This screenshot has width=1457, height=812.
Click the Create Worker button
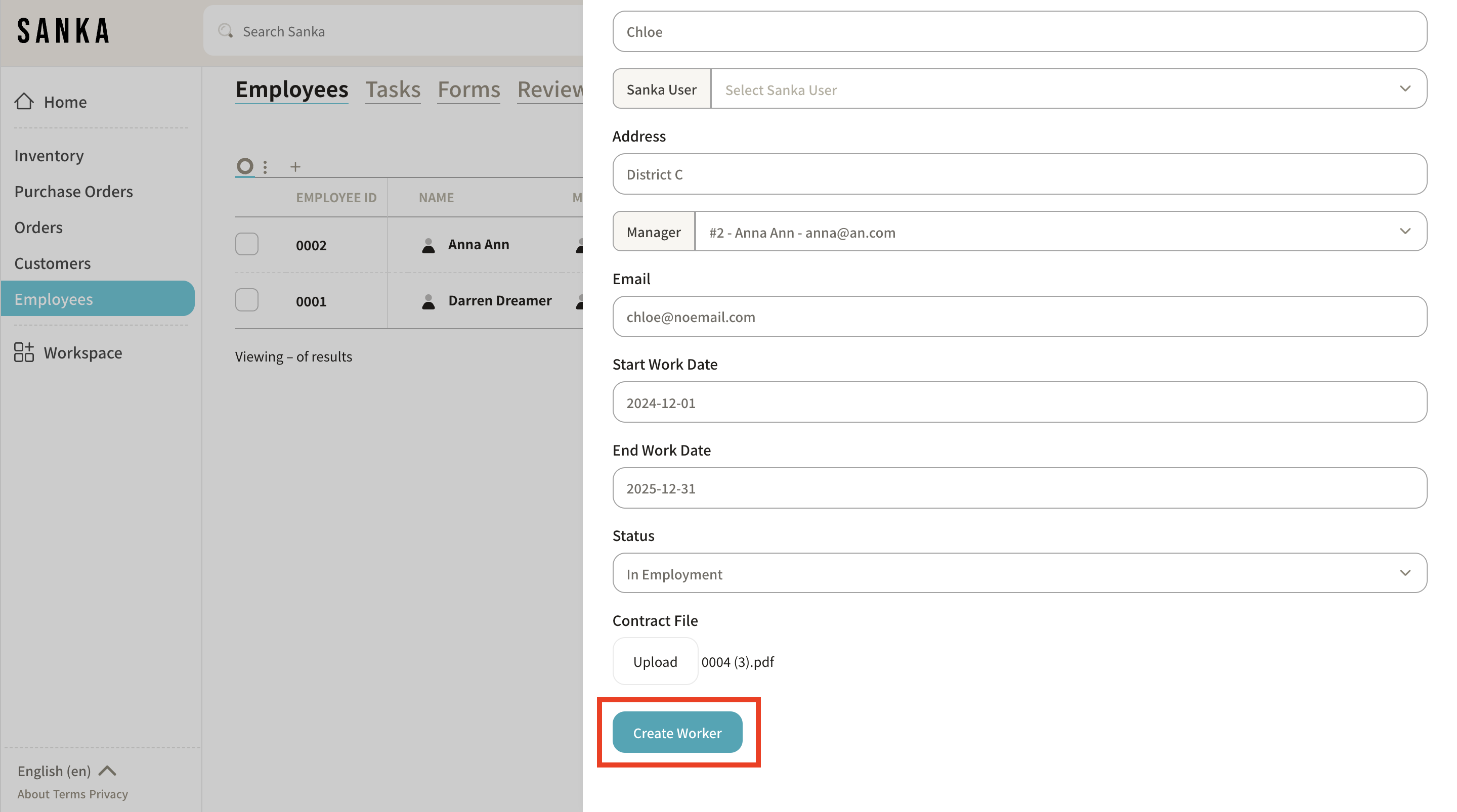pyautogui.click(x=677, y=732)
